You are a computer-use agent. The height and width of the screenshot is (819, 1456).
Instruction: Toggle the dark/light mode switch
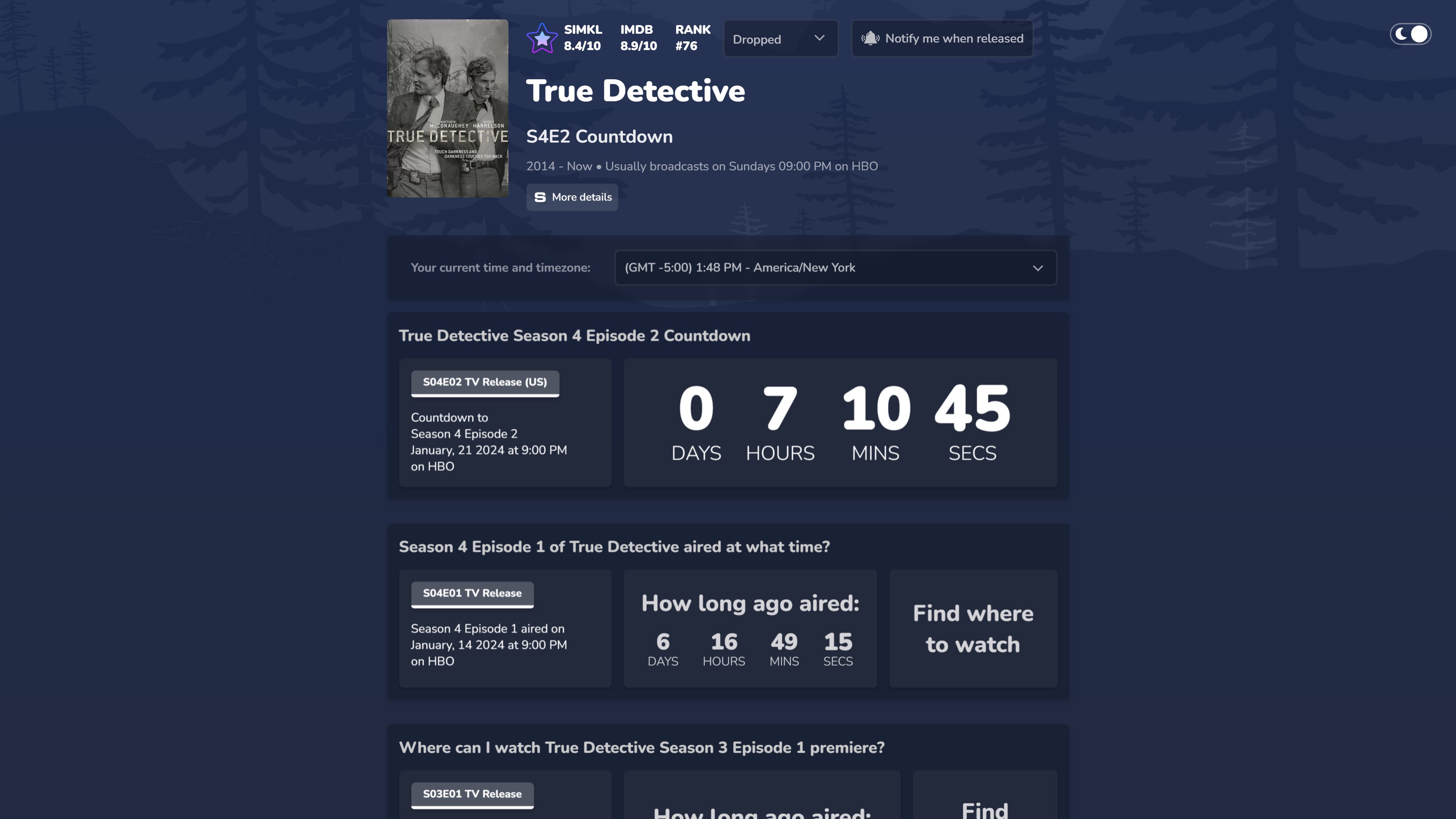point(1410,35)
